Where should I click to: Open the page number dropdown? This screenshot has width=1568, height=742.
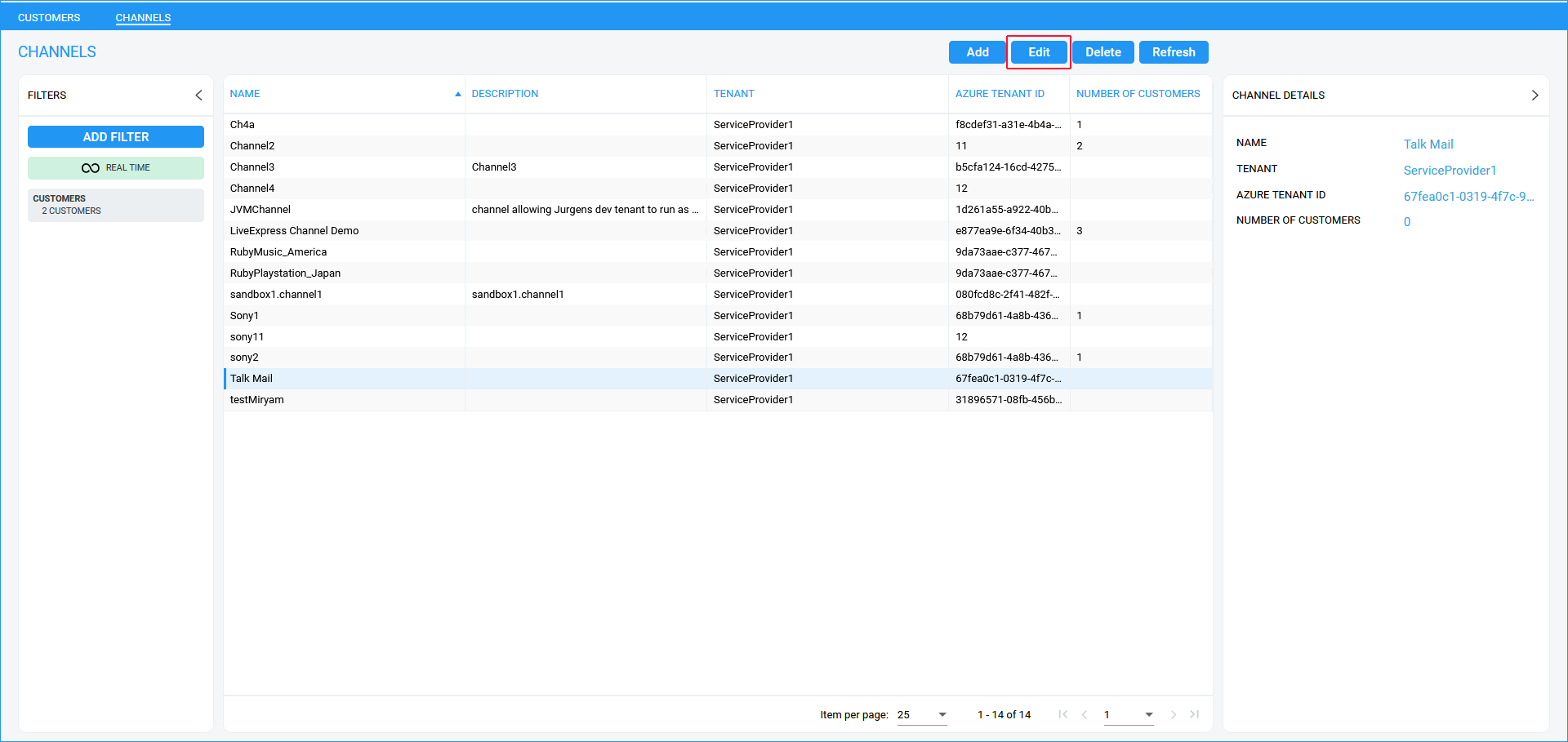1129,715
